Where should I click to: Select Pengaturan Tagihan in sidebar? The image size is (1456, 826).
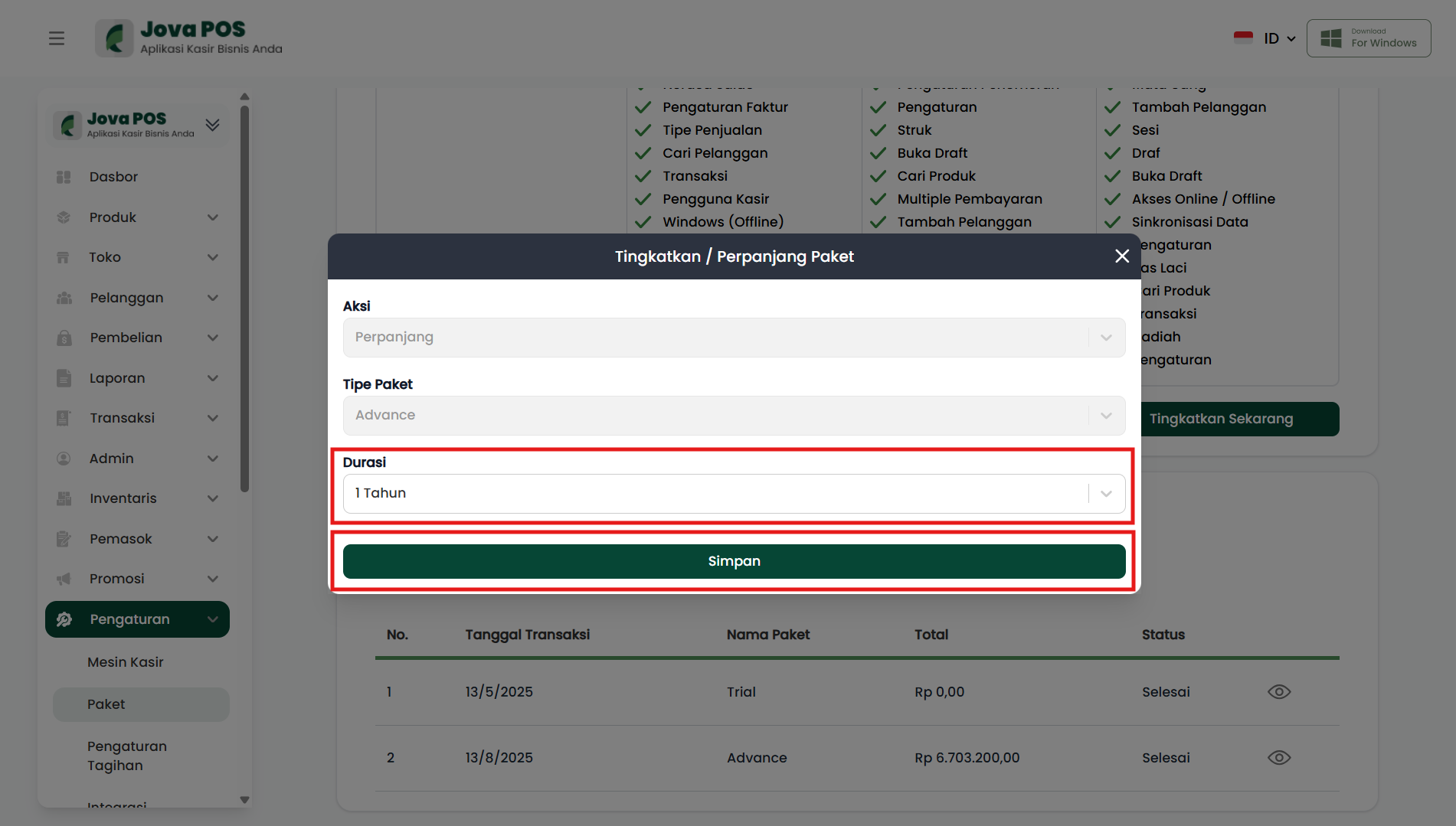click(x=127, y=756)
